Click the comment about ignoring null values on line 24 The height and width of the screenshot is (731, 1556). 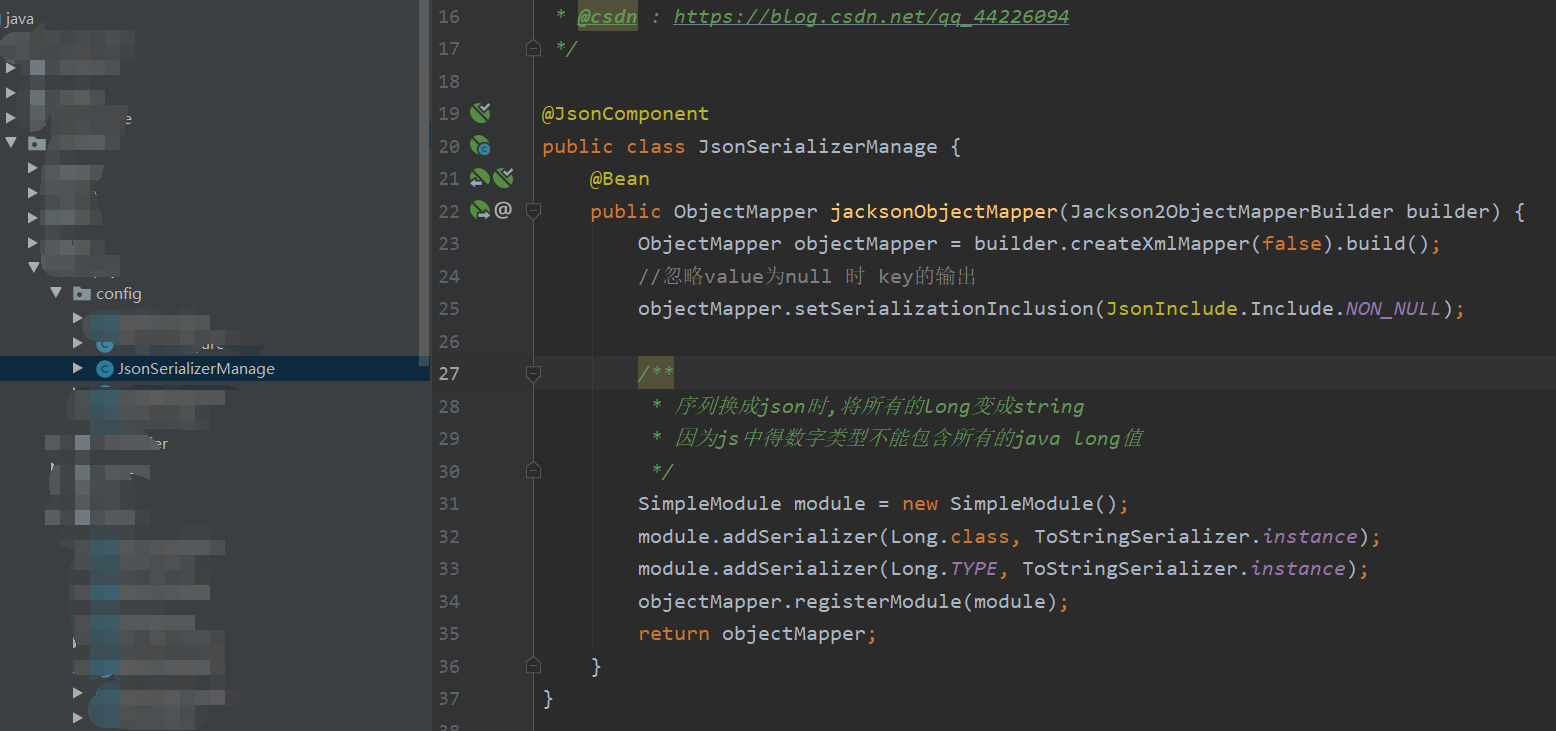click(806, 277)
